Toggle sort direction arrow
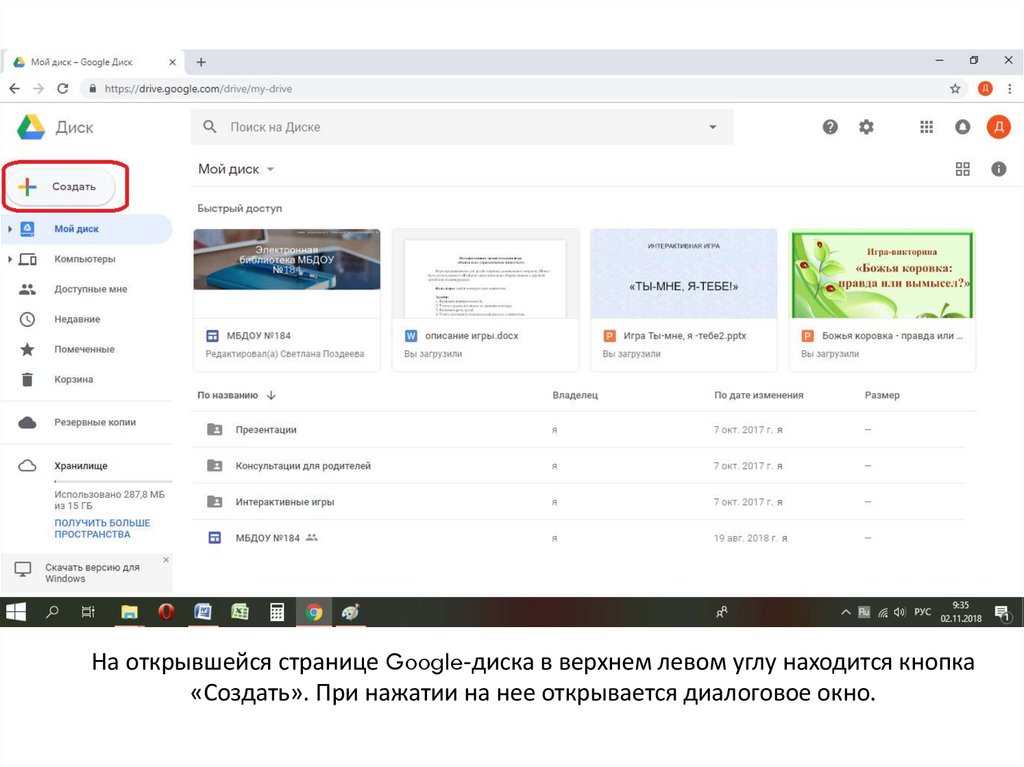The width and height of the screenshot is (1024, 767). pos(271,395)
